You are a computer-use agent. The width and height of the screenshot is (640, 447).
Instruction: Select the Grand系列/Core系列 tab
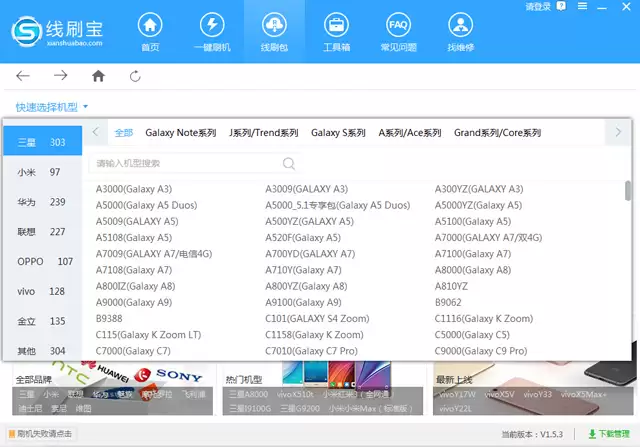pyautogui.click(x=498, y=133)
